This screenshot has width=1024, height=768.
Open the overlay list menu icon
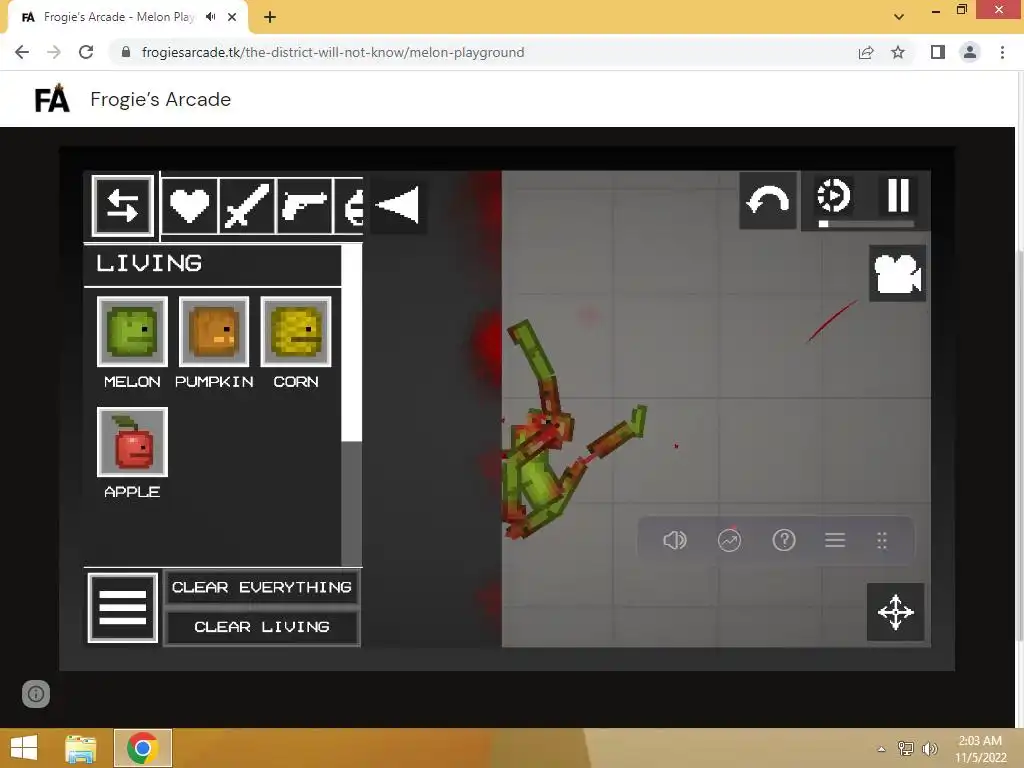tap(835, 540)
